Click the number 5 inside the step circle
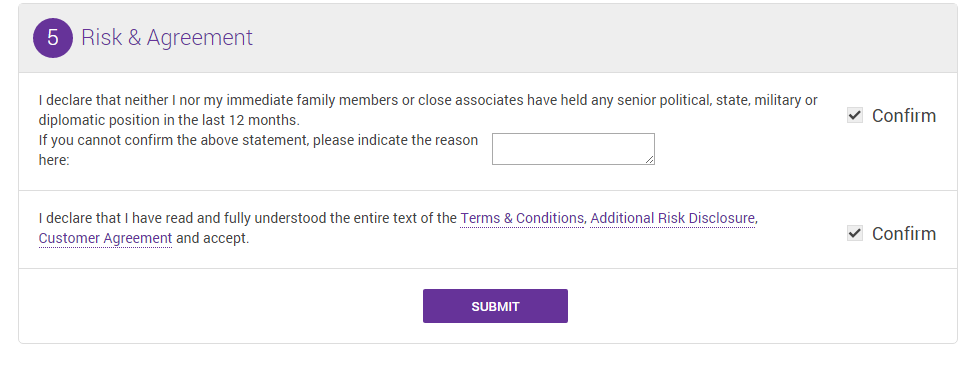This screenshot has width=958, height=392. click(x=53, y=38)
